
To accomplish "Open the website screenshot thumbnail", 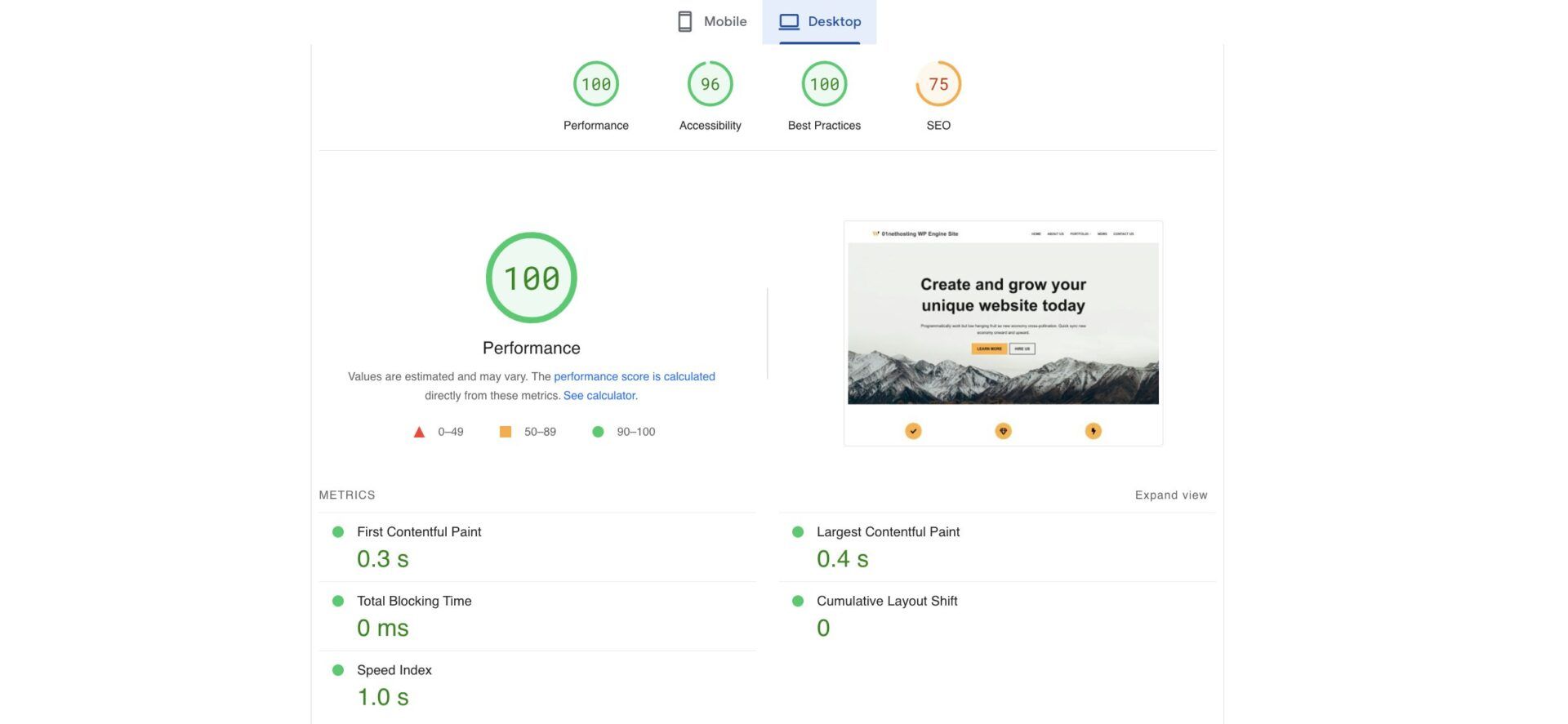I will click(1003, 333).
